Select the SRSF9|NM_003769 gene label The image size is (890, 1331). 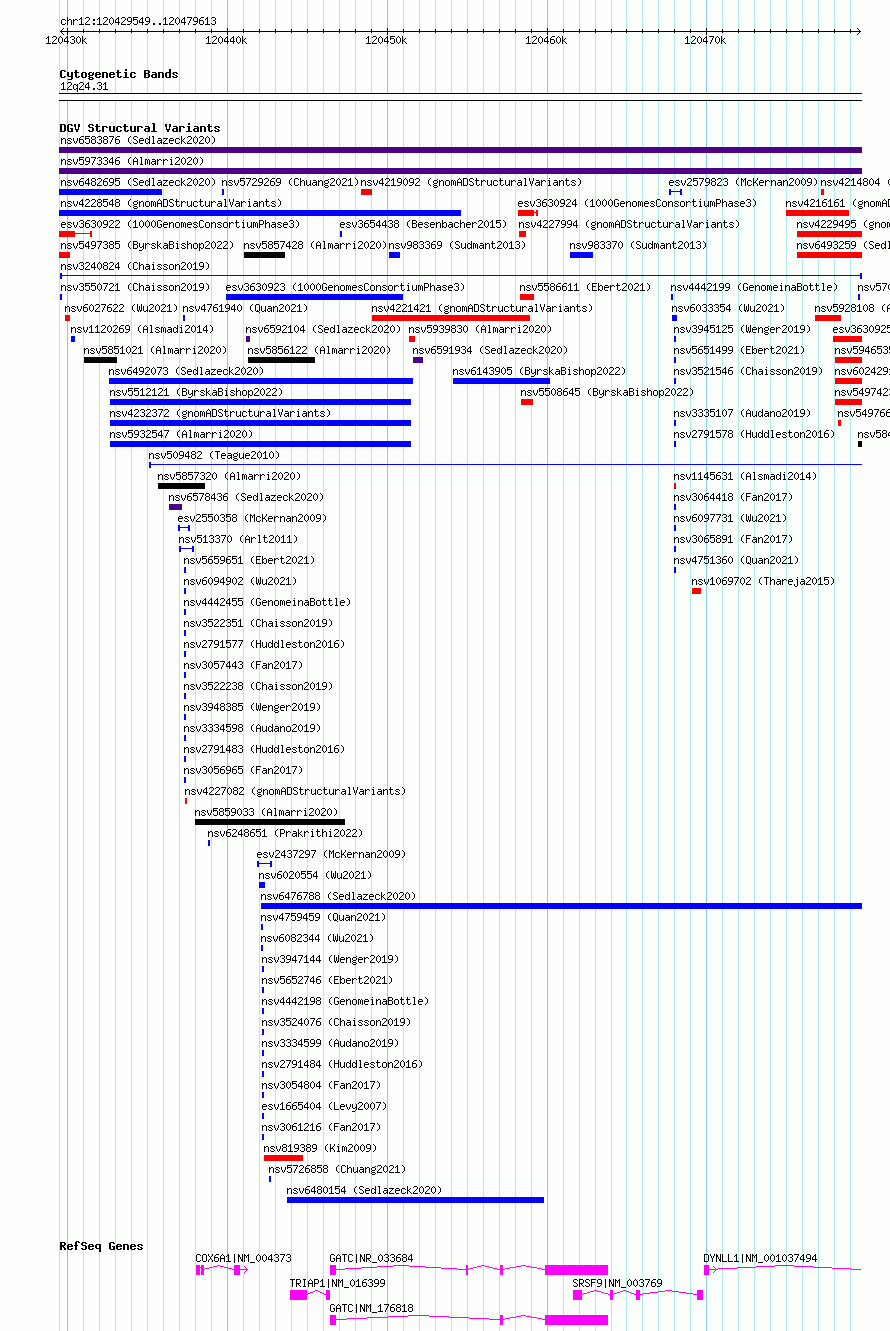click(617, 1283)
